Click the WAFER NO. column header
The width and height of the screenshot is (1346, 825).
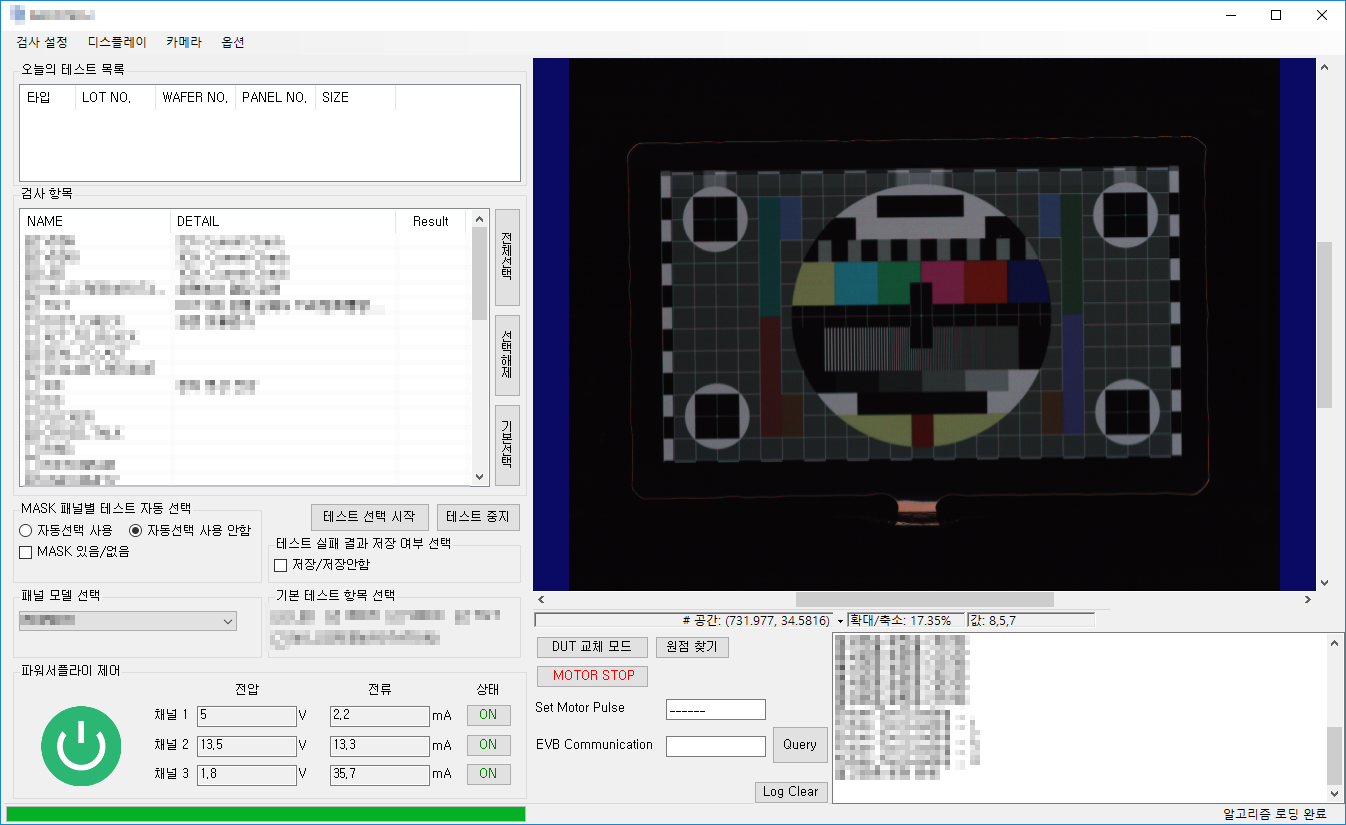tap(195, 98)
